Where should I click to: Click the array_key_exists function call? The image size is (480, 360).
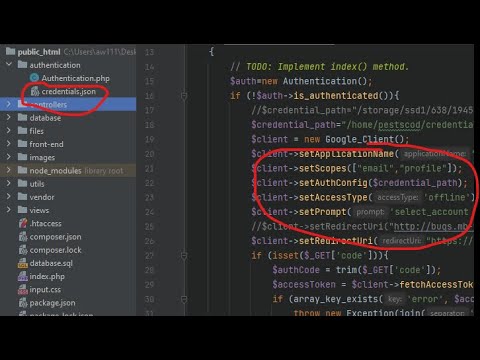(x=336, y=299)
